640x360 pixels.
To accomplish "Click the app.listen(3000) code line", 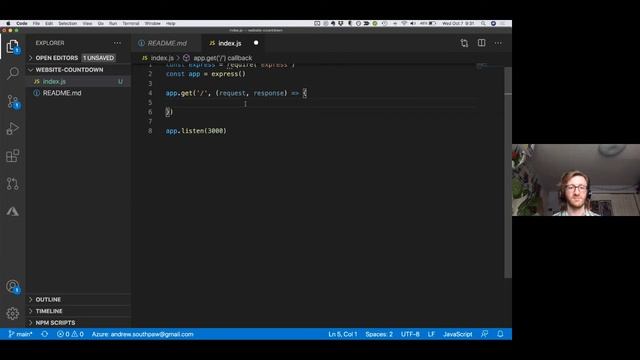I will (196, 131).
